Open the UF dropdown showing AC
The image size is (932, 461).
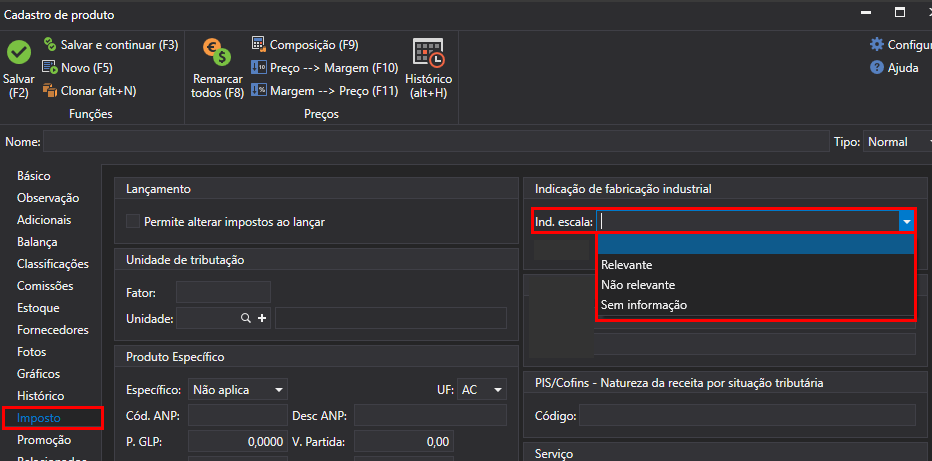click(481, 389)
